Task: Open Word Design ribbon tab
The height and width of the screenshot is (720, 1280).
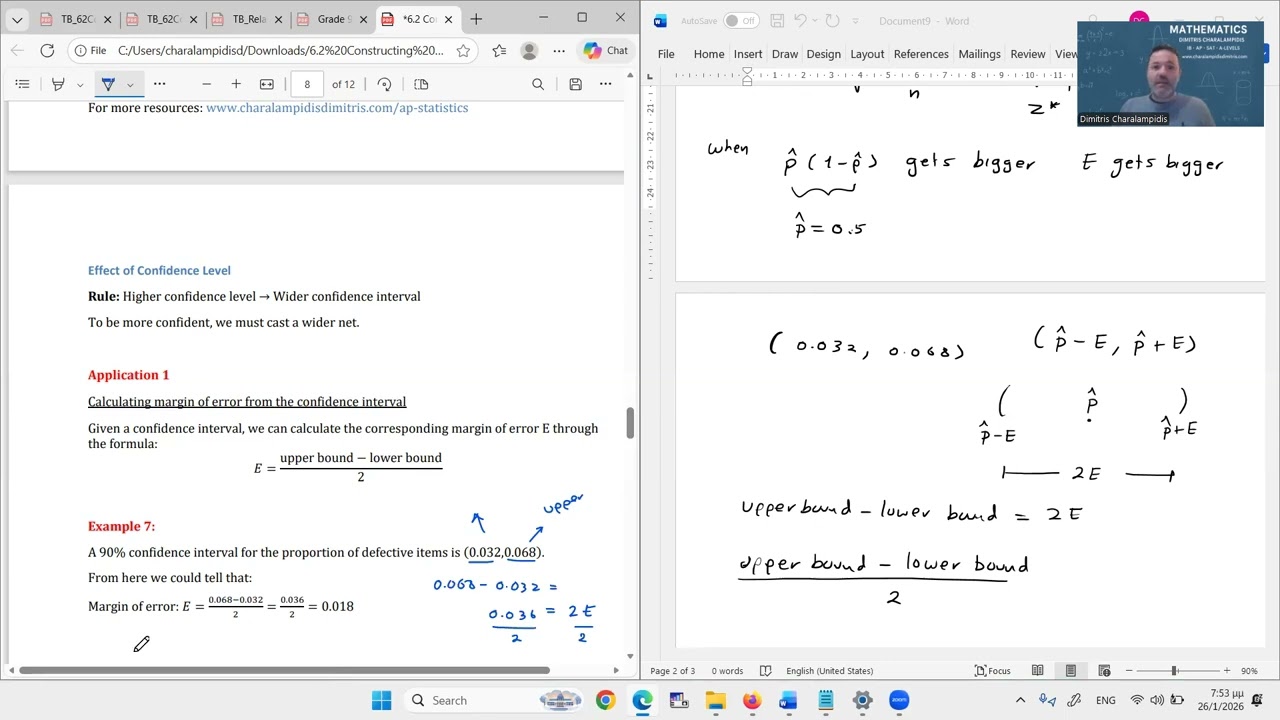Action: click(x=823, y=54)
